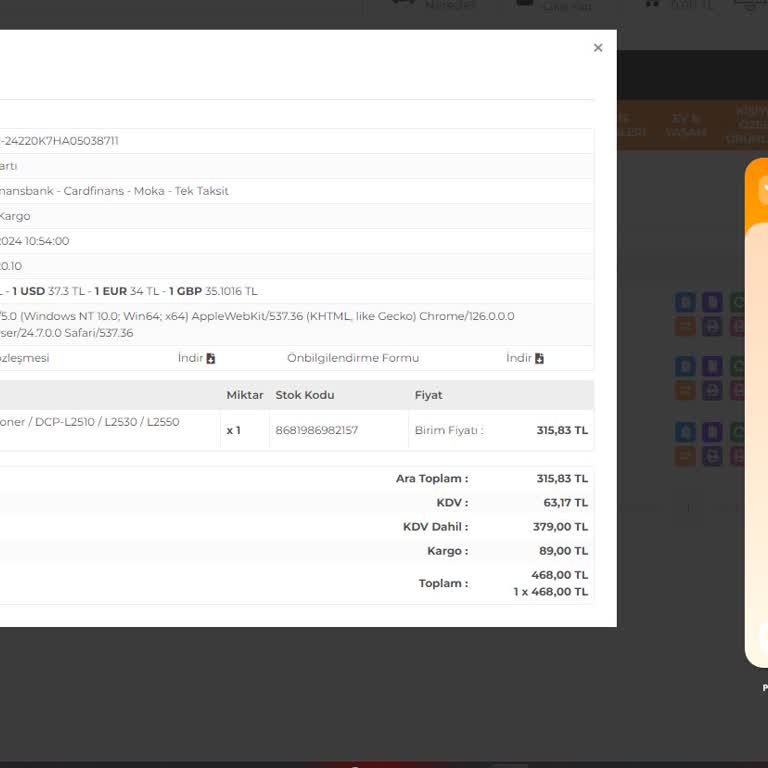
Task: Click the 1 EUR 34 TL rate
Action: (x=127, y=291)
